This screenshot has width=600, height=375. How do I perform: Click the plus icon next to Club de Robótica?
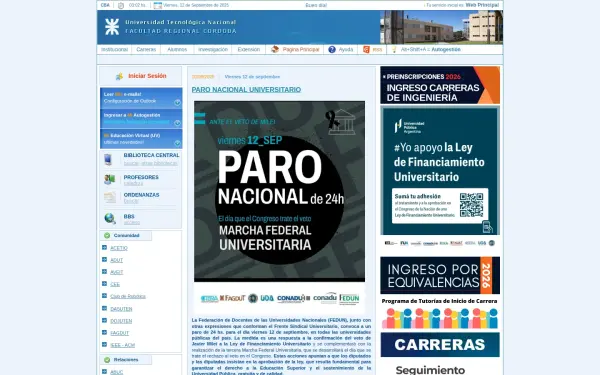(x=104, y=296)
